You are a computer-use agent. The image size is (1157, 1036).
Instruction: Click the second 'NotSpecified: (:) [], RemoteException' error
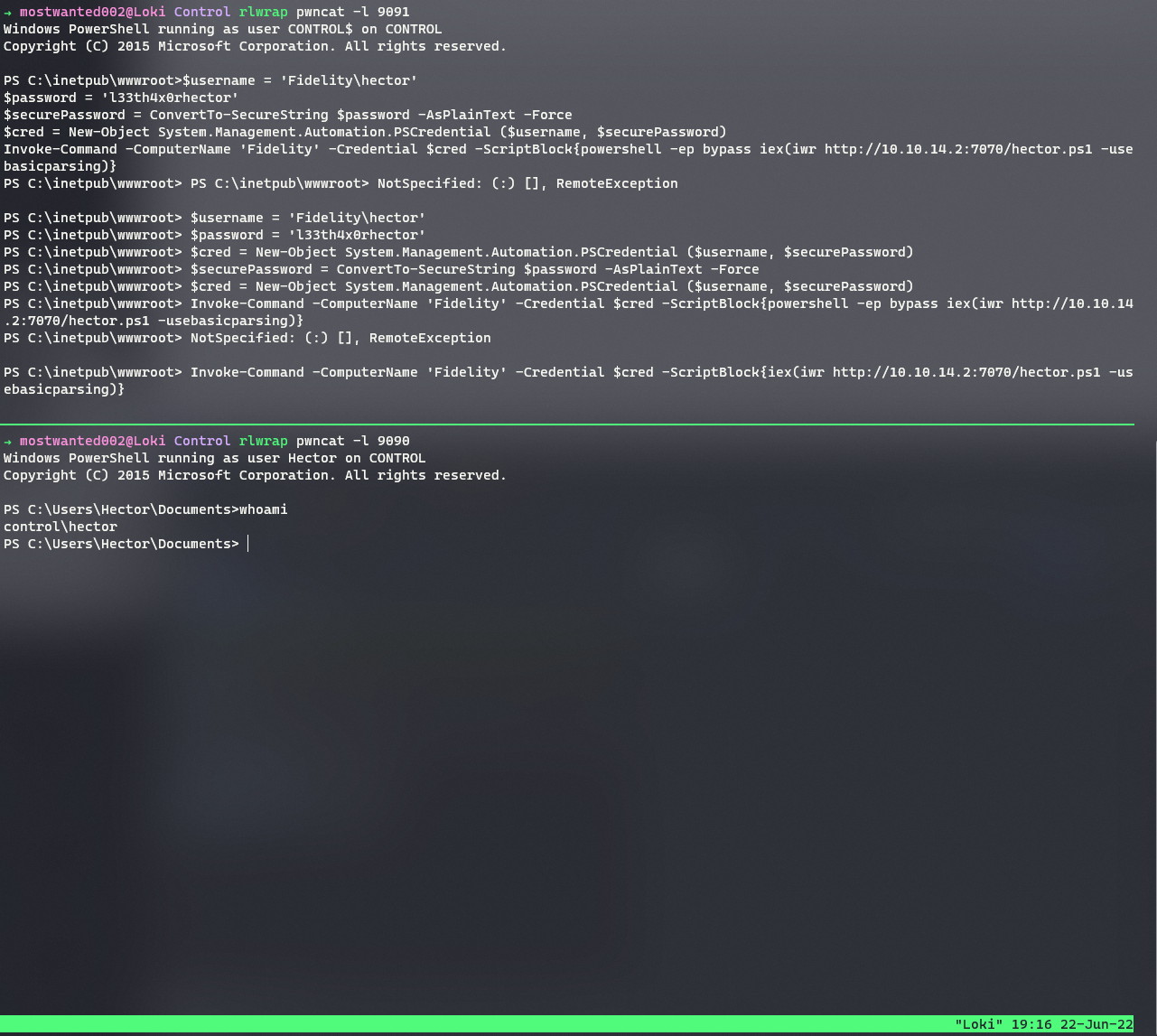point(341,338)
